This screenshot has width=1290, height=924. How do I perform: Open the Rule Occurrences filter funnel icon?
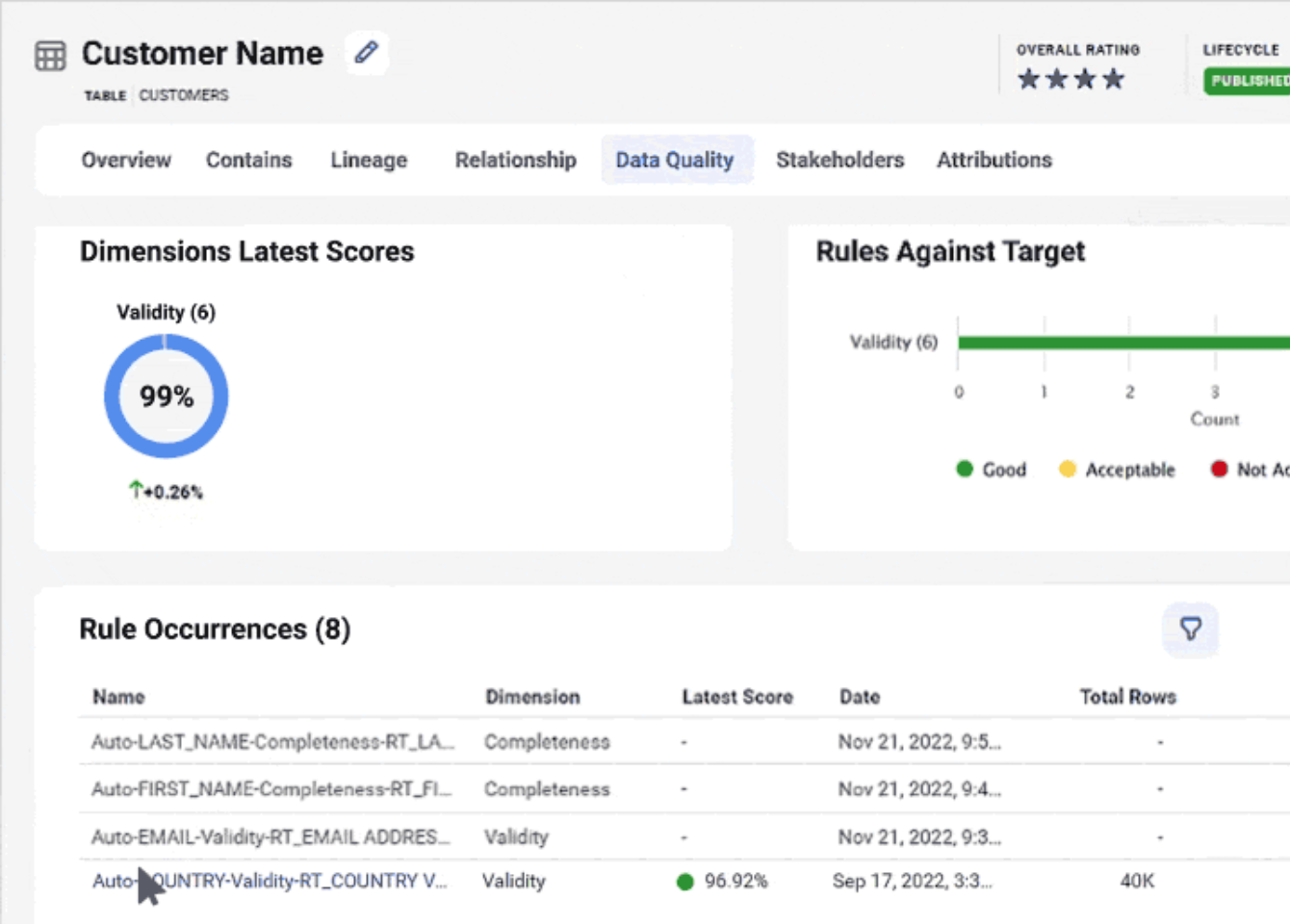click(1190, 629)
